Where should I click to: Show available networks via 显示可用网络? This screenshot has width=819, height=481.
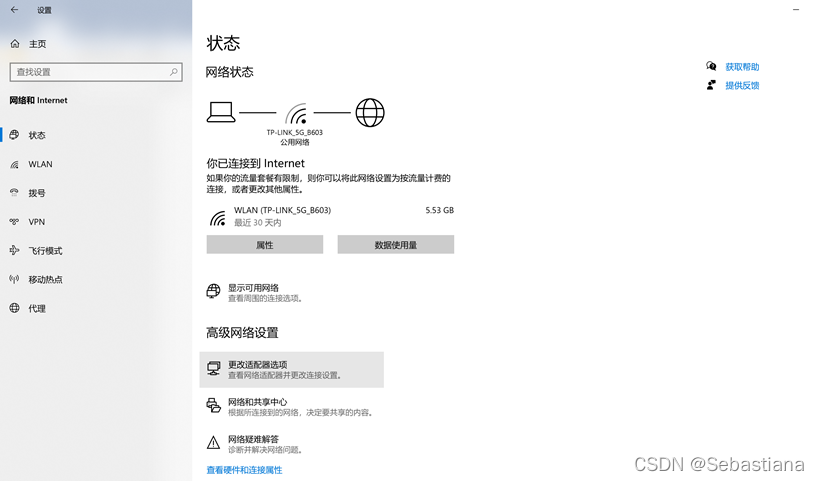[253, 288]
